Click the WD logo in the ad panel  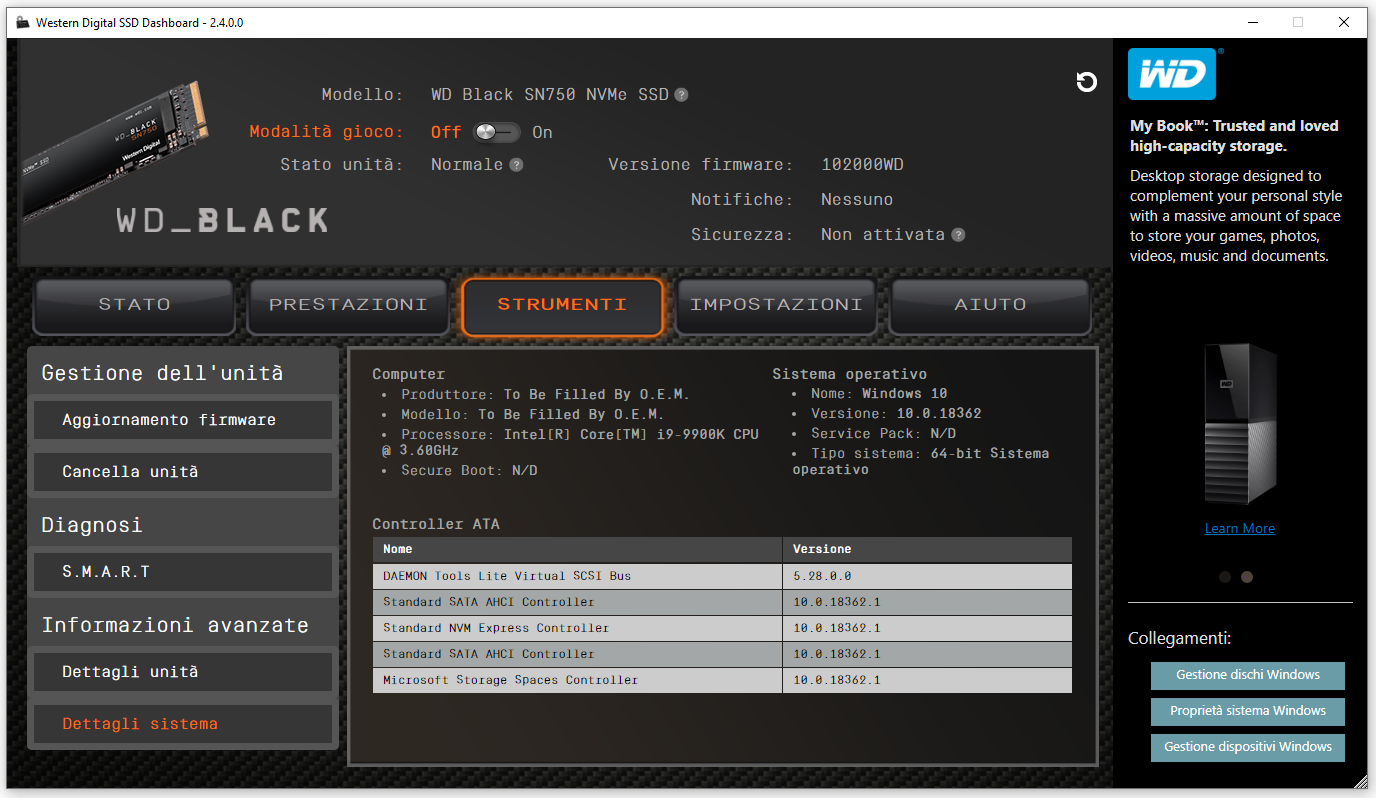(1172, 74)
